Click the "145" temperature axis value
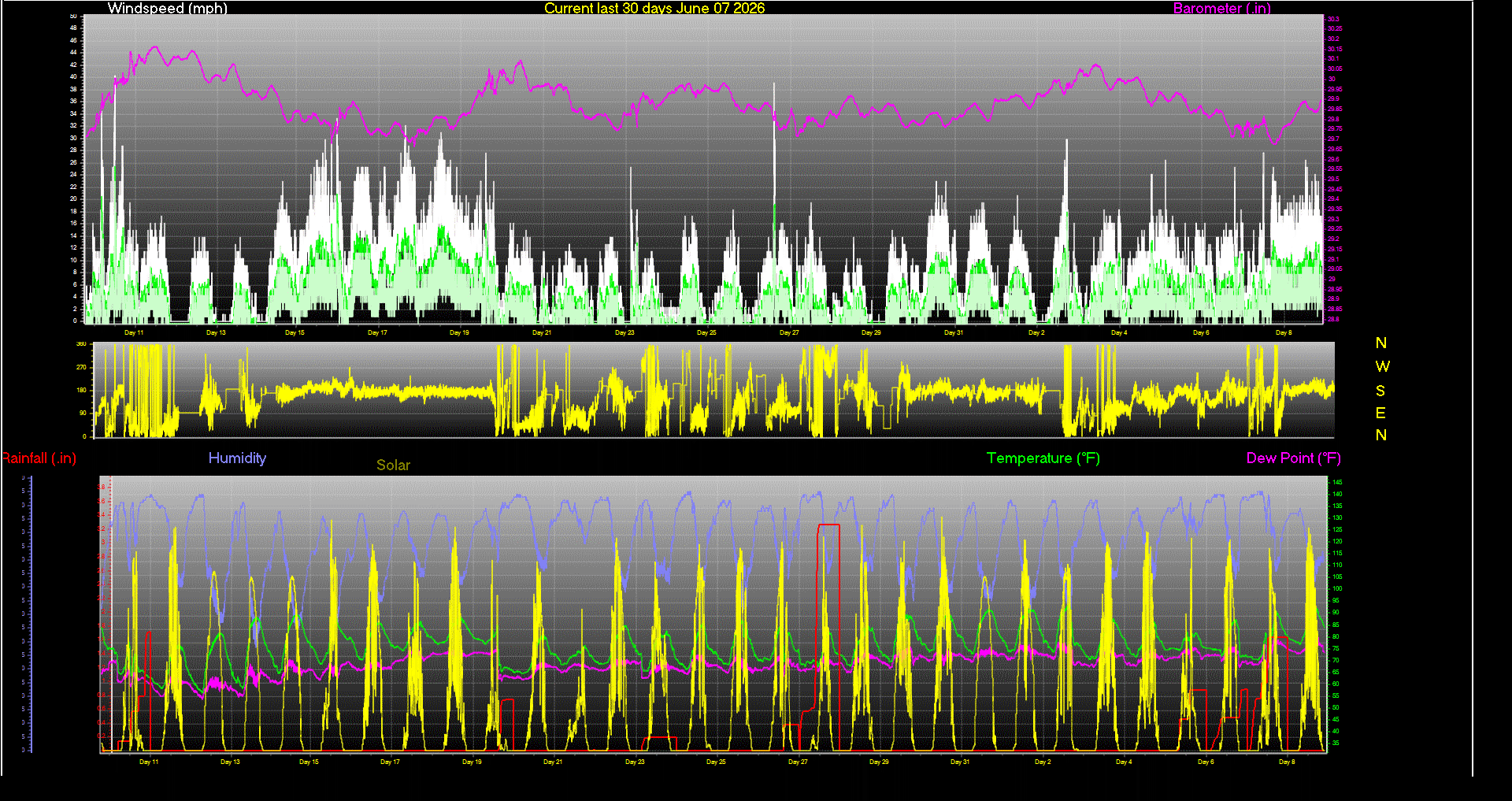 (1337, 483)
